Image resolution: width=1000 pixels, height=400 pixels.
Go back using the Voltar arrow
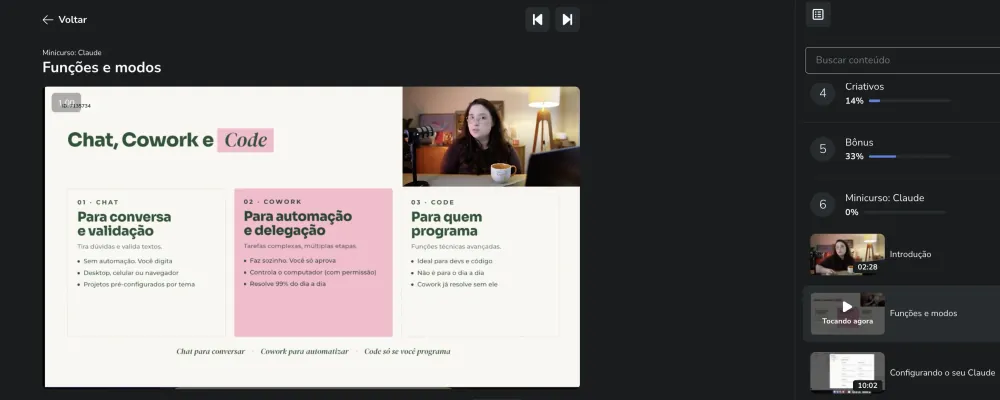click(x=47, y=20)
